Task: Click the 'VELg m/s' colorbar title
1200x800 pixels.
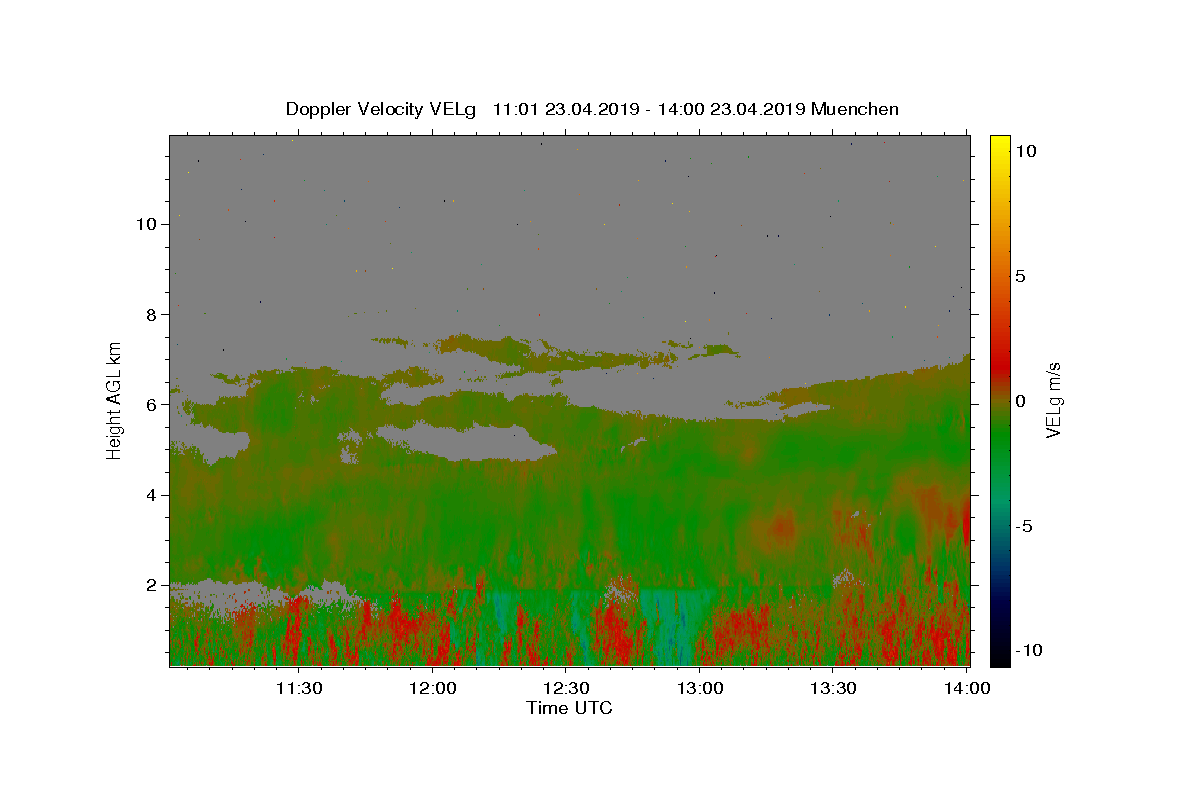Action: tap(1054, 400)
